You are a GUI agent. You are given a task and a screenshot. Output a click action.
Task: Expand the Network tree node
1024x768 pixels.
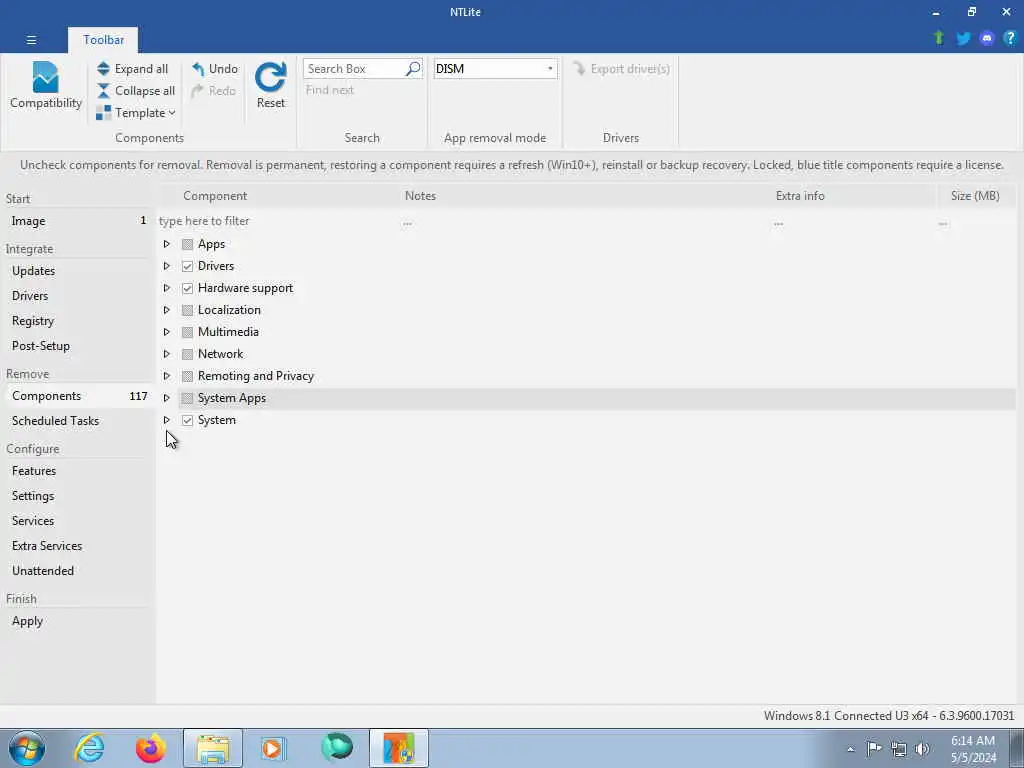167,354
